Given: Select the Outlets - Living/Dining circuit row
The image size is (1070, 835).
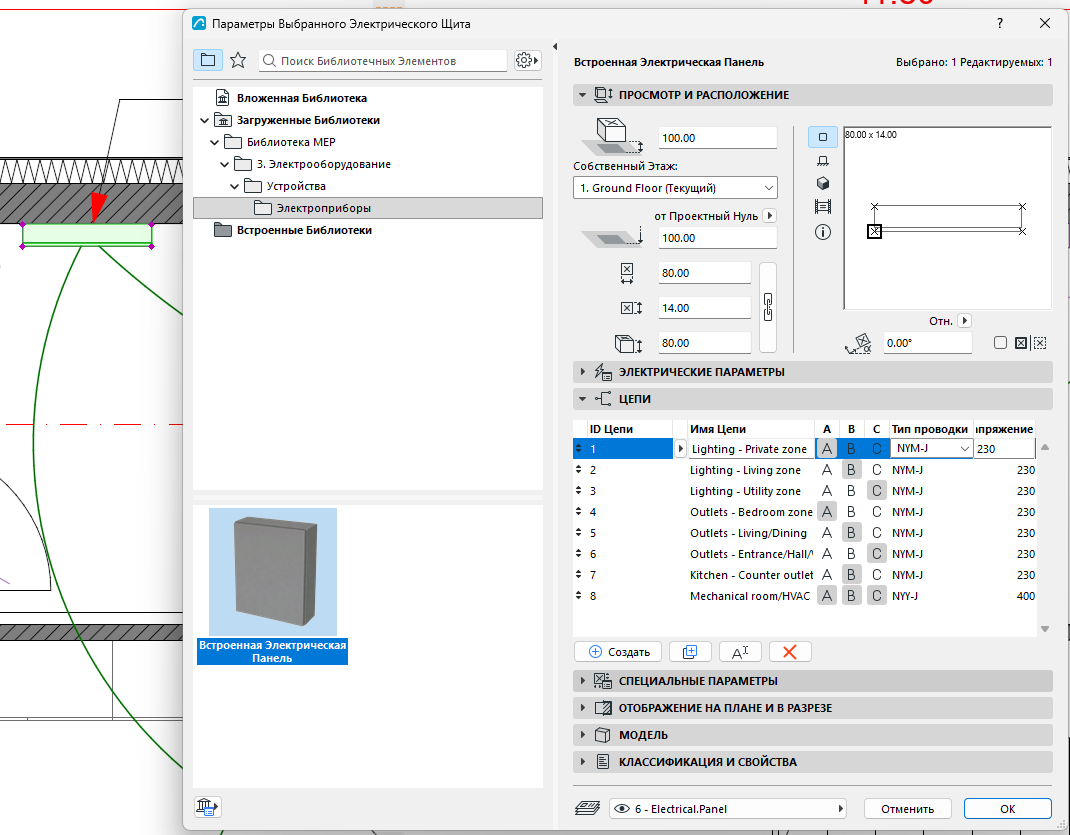Looking at the screenshot, I should (804, 533).
